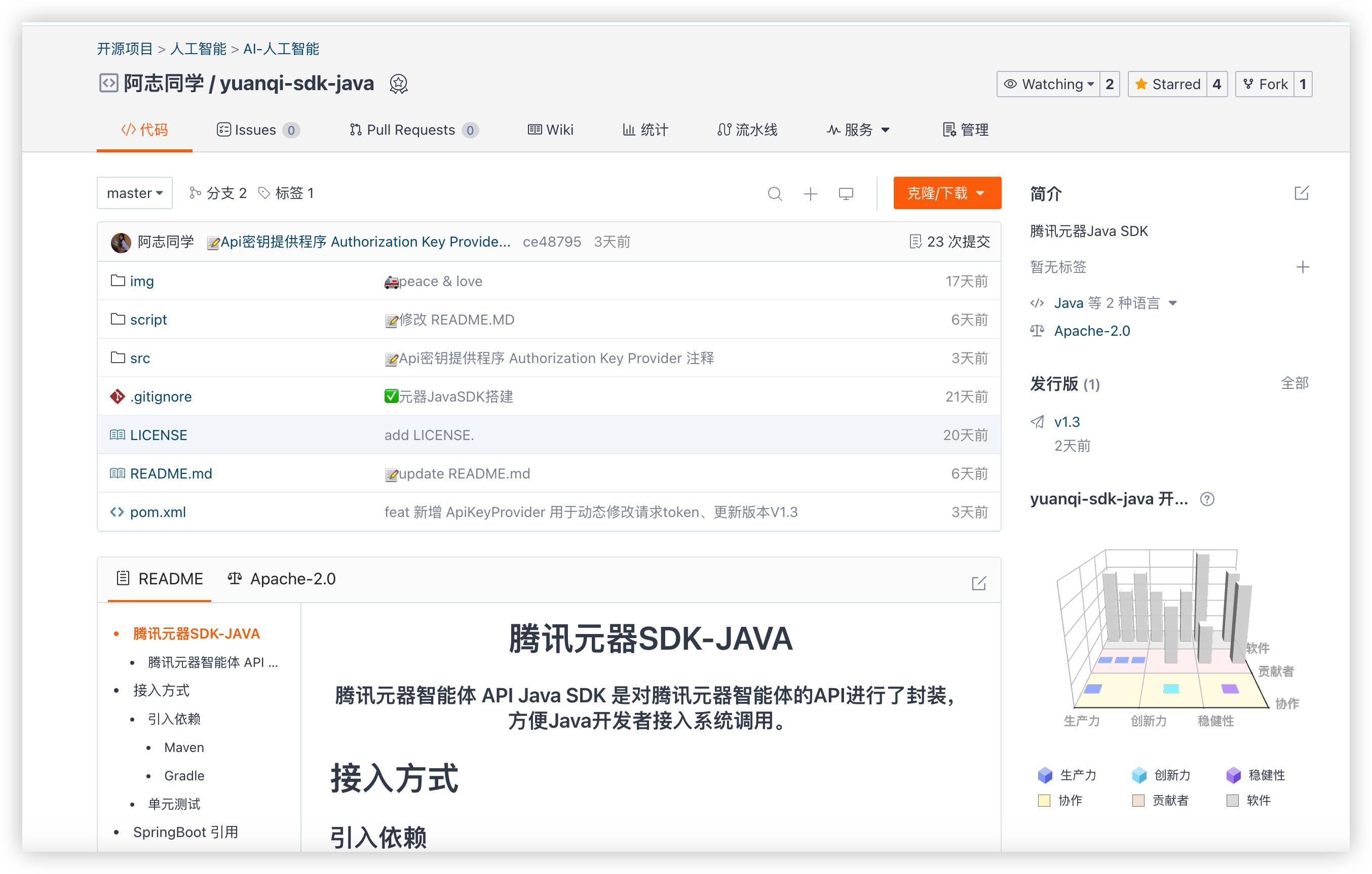Click the img folder icon

coord(118,281)
